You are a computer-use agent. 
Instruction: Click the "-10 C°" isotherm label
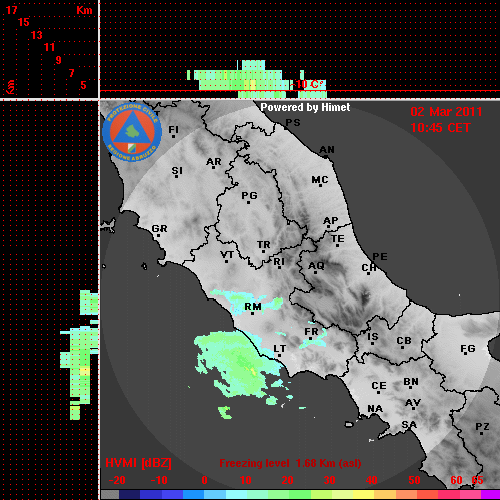coord(307,84)
